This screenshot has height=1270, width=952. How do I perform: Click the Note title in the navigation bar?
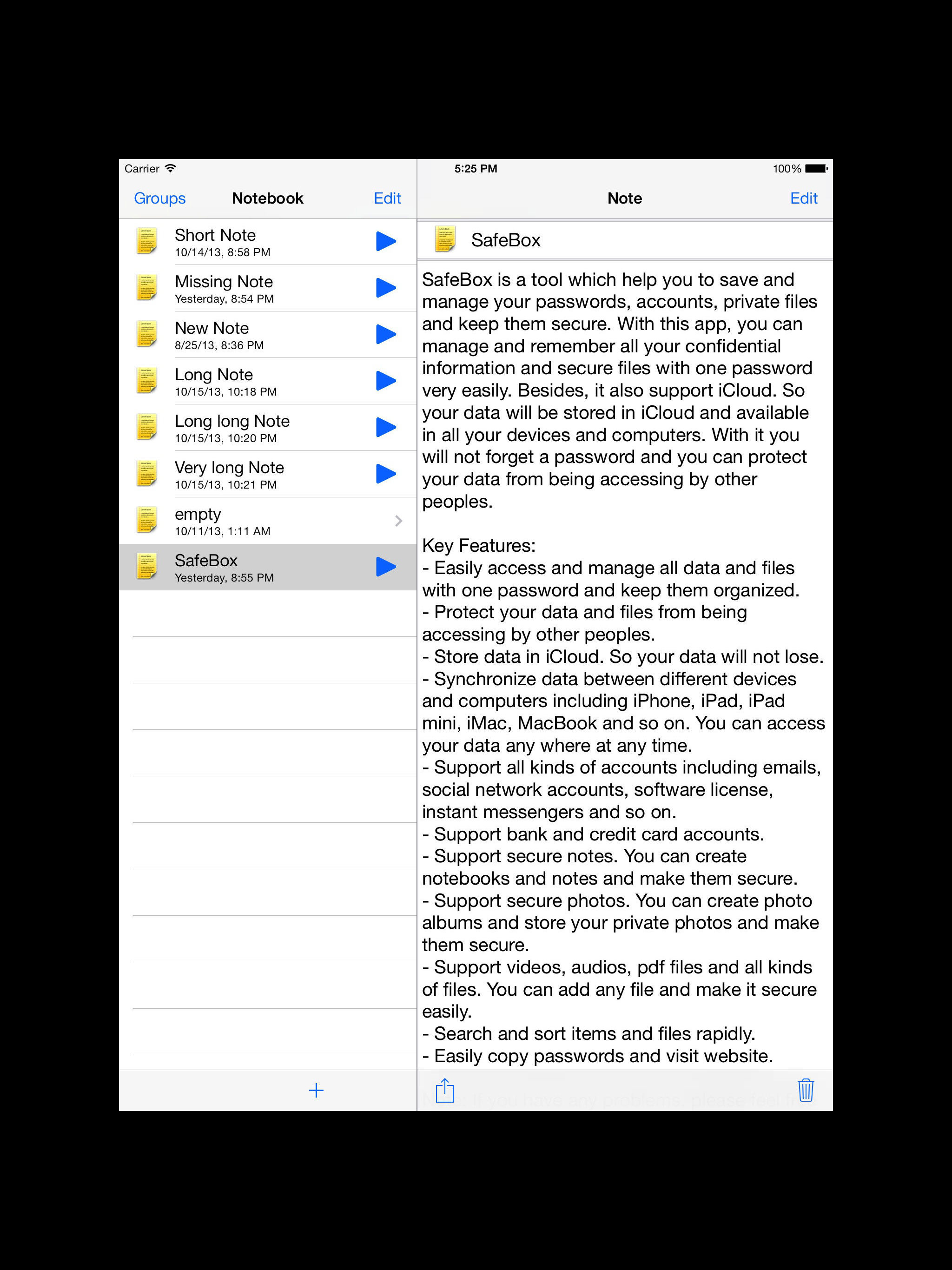(x=625, y=198)
